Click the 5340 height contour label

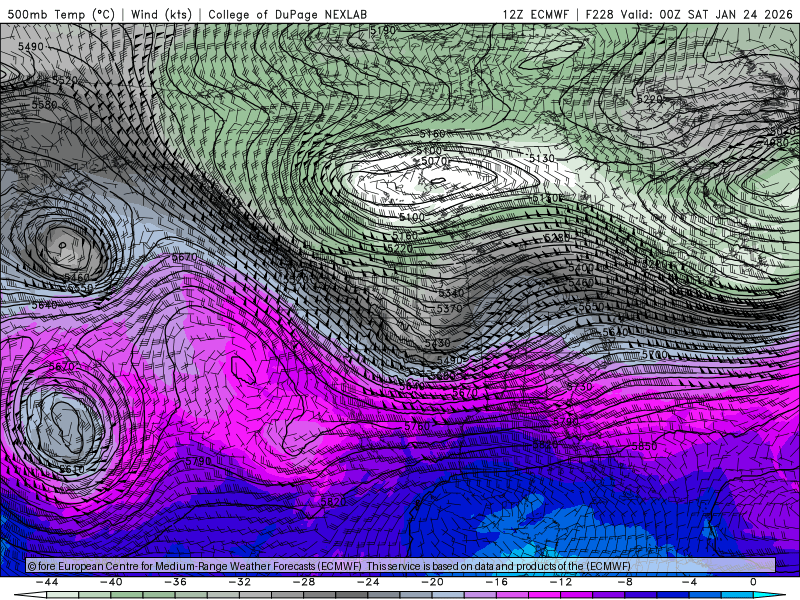451,293
